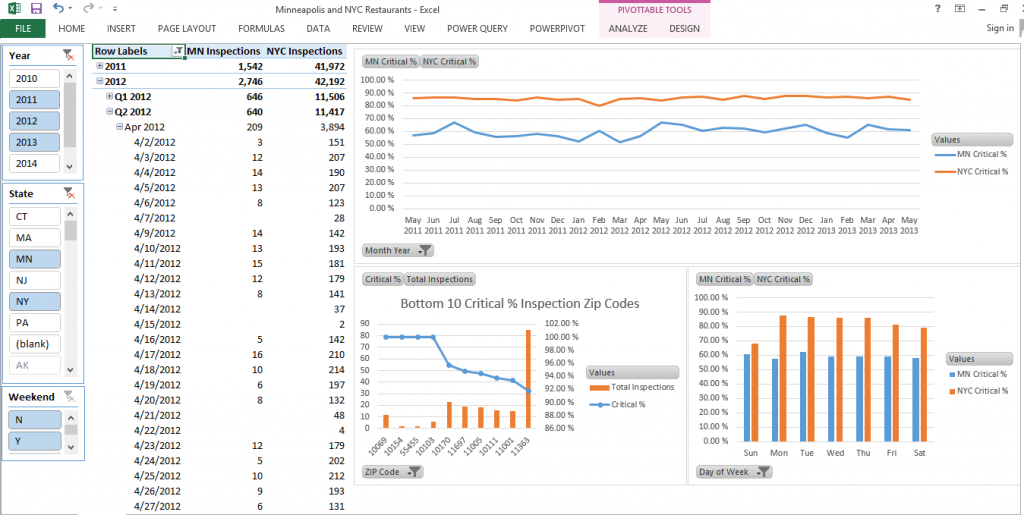
Task: Open the Help question mark icon
Action: [x=937, y=8]
